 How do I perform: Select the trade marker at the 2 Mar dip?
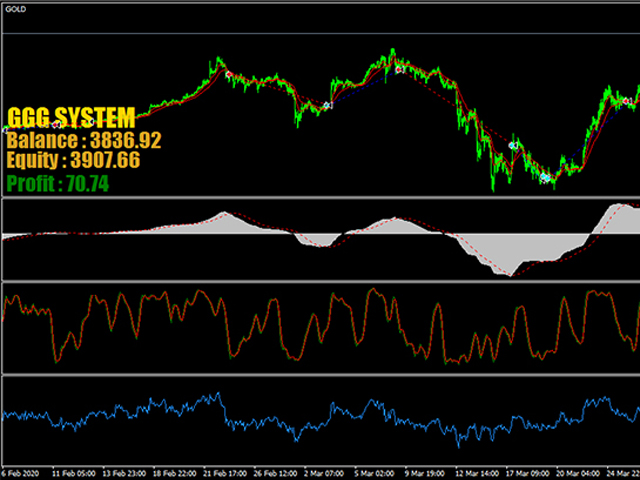coord(328,106)
